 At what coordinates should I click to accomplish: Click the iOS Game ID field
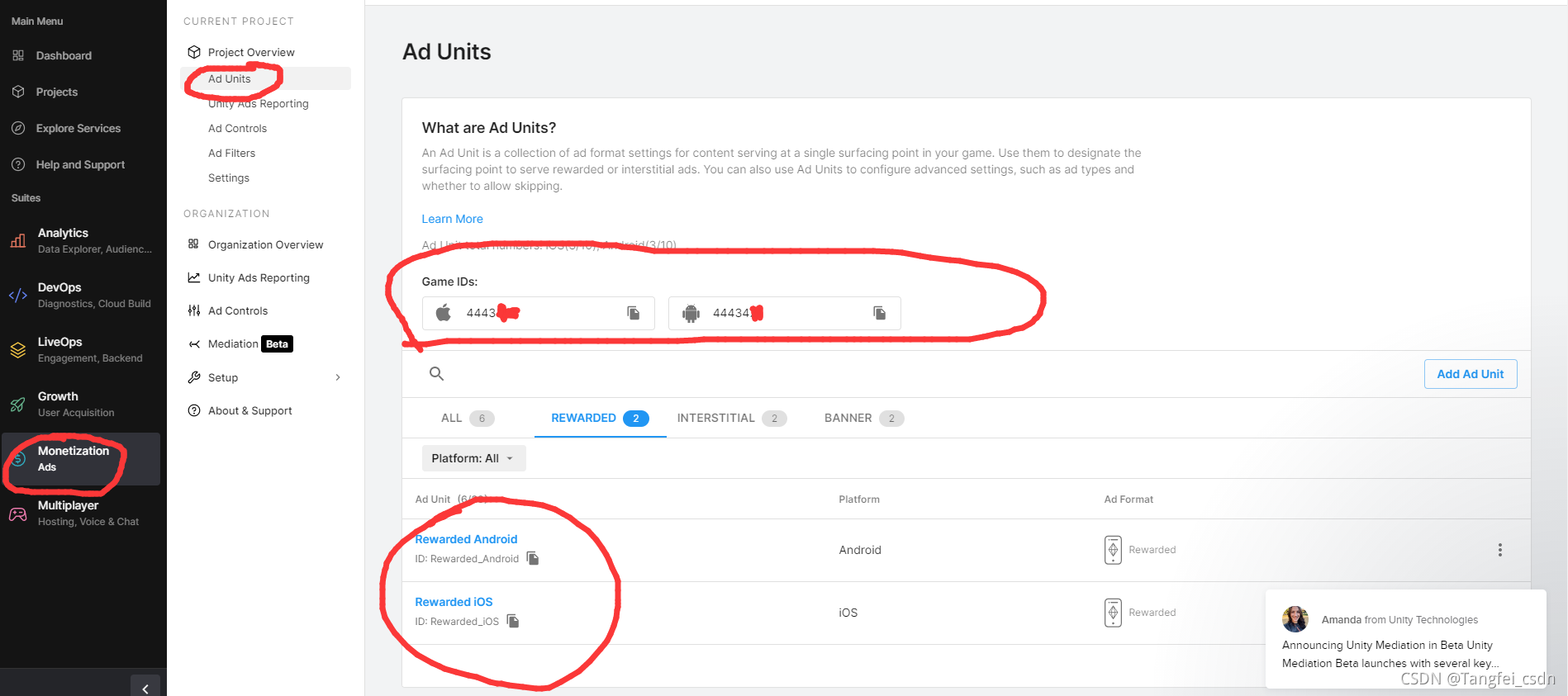(539, 313)
